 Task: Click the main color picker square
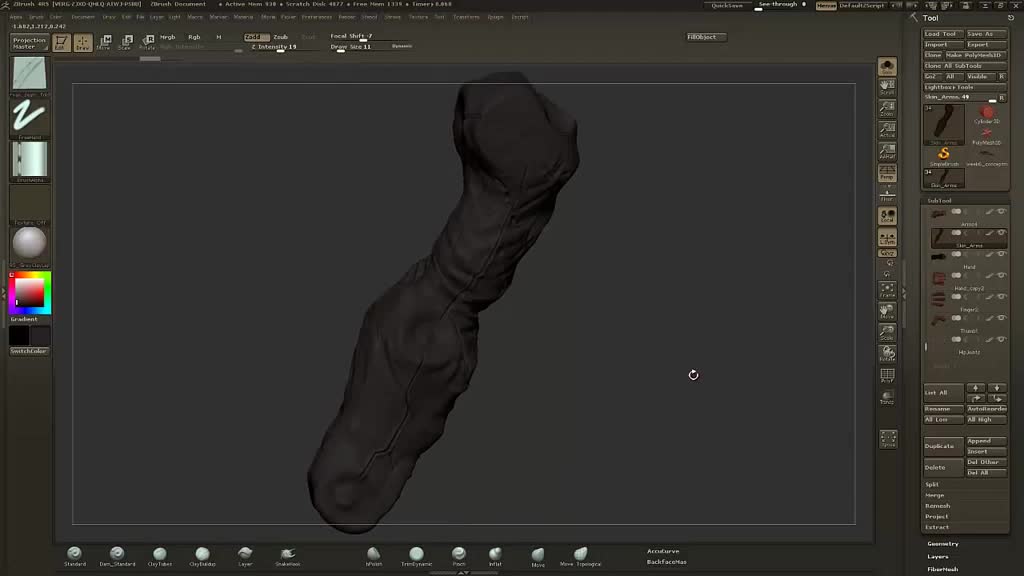[29, 292]
